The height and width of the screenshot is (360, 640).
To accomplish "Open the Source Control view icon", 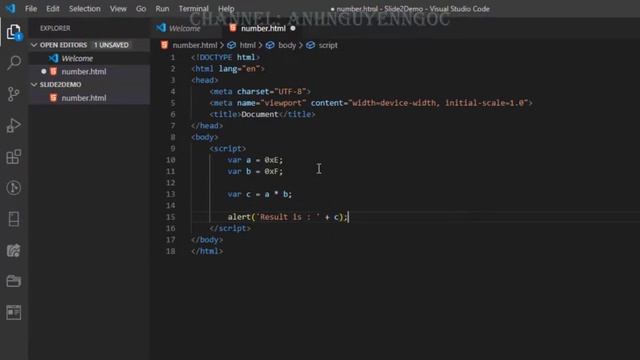I will [x=13, y=94].
